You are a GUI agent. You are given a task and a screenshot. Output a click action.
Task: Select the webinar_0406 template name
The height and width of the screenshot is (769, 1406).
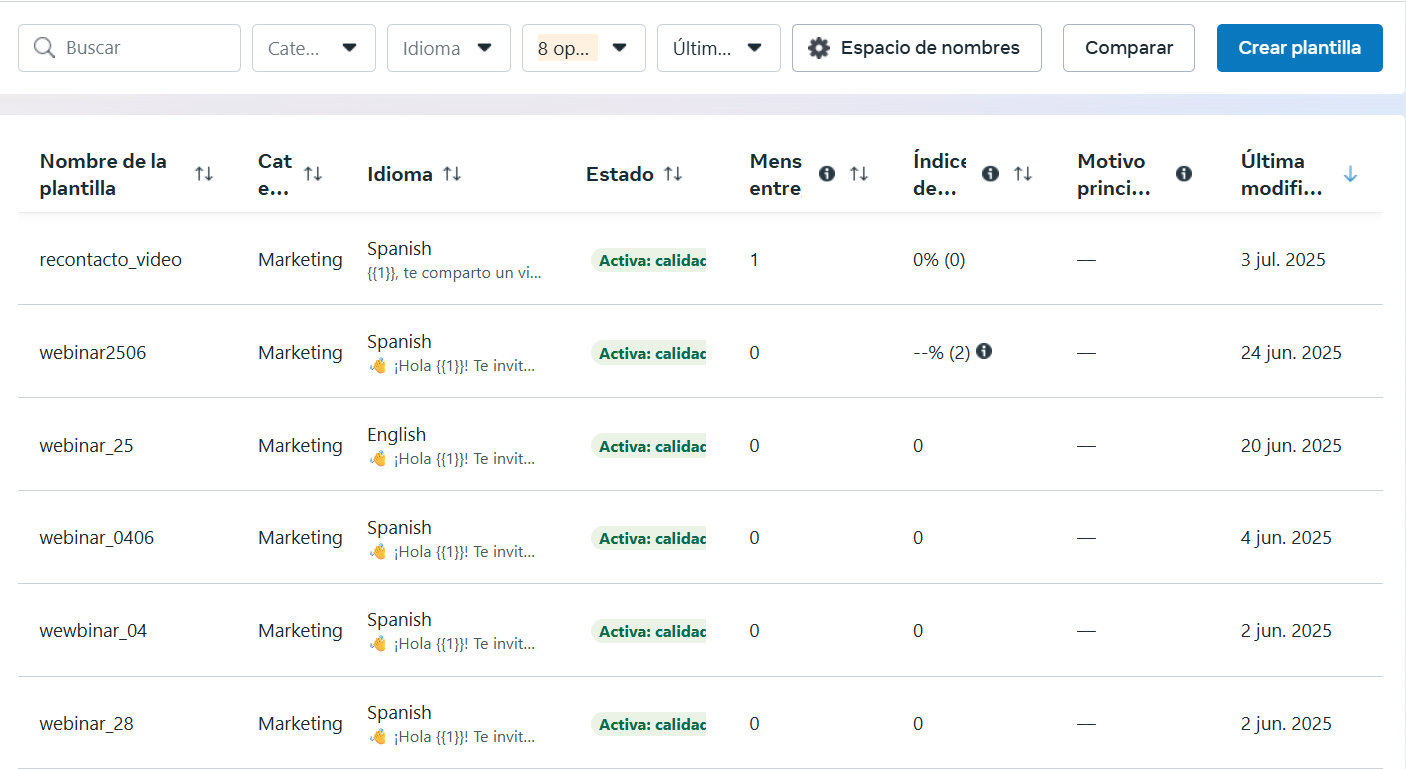point(97,538)
